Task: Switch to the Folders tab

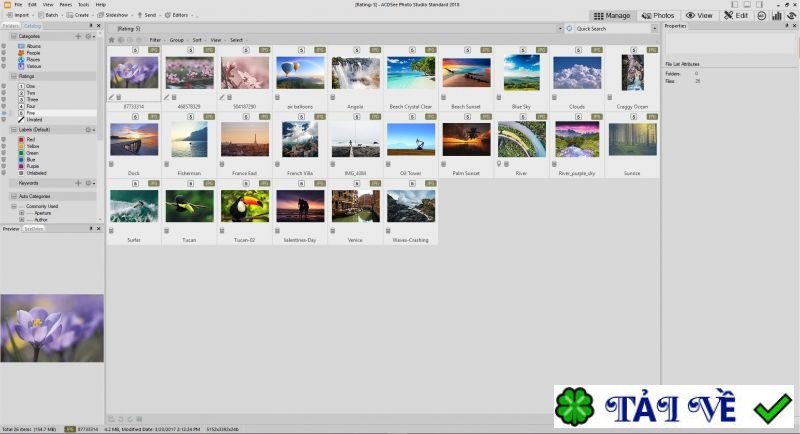Action: click(x=11, y=25)
